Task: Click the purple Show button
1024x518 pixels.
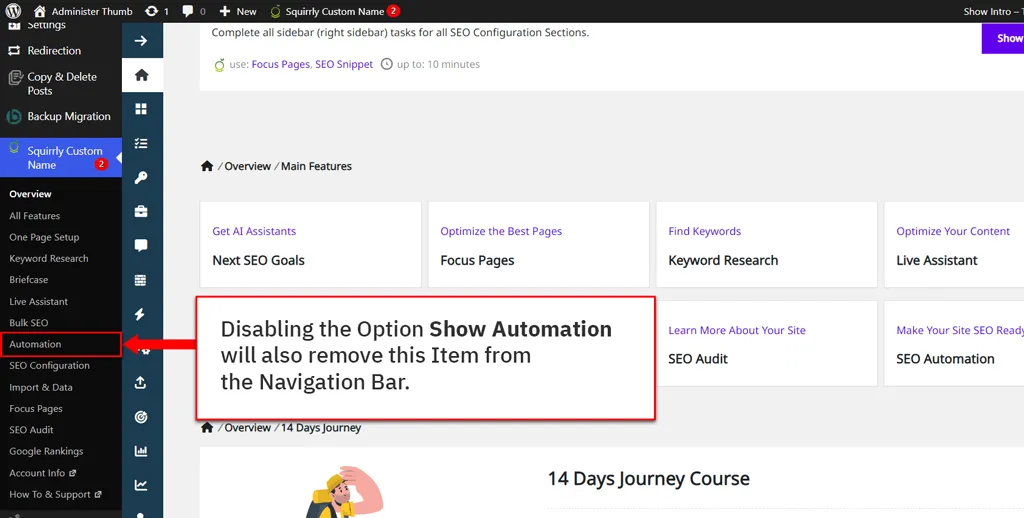Action: [1002, 39]
